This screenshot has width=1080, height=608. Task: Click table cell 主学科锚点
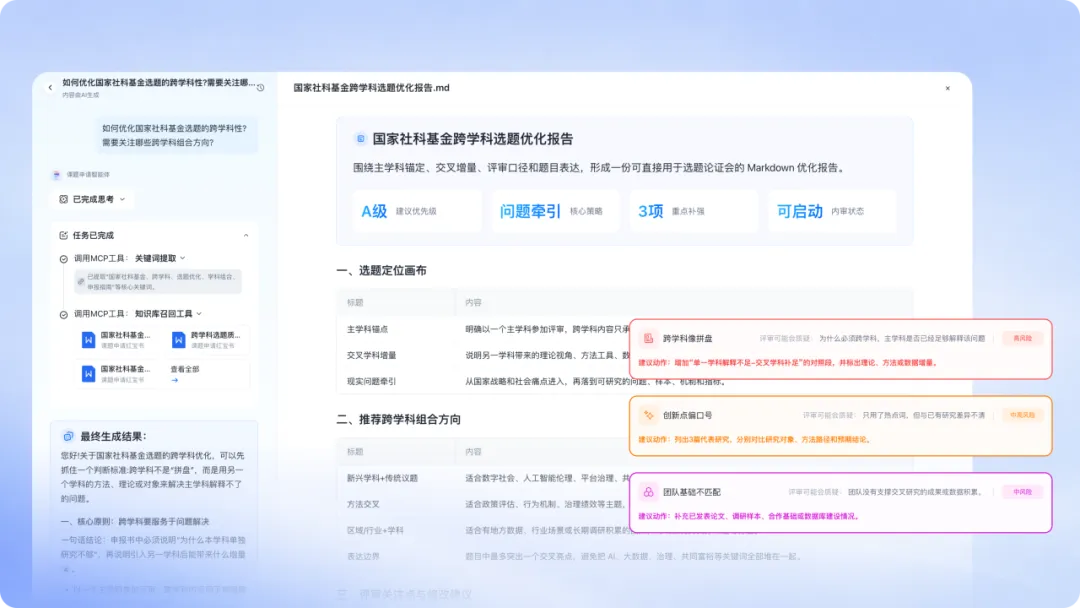pyautogui.click(x=367, y=329)
